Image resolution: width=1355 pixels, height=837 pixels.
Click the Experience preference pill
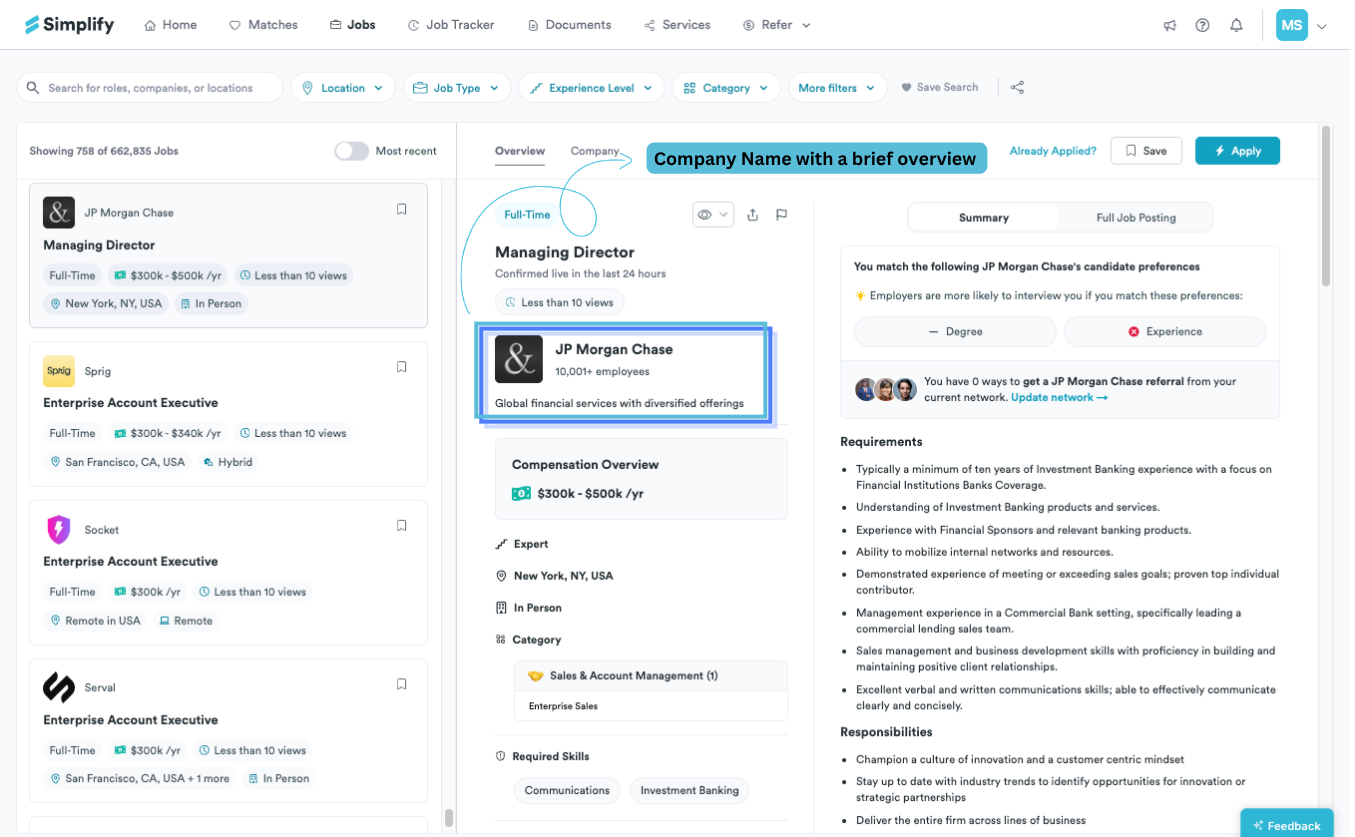click(1165, 331)
